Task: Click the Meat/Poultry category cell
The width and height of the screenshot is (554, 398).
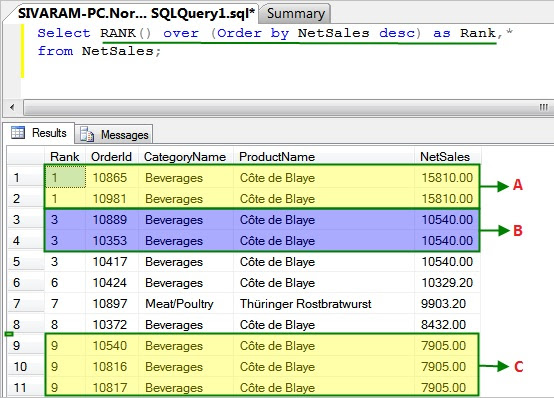Action: tap(185, 303)
